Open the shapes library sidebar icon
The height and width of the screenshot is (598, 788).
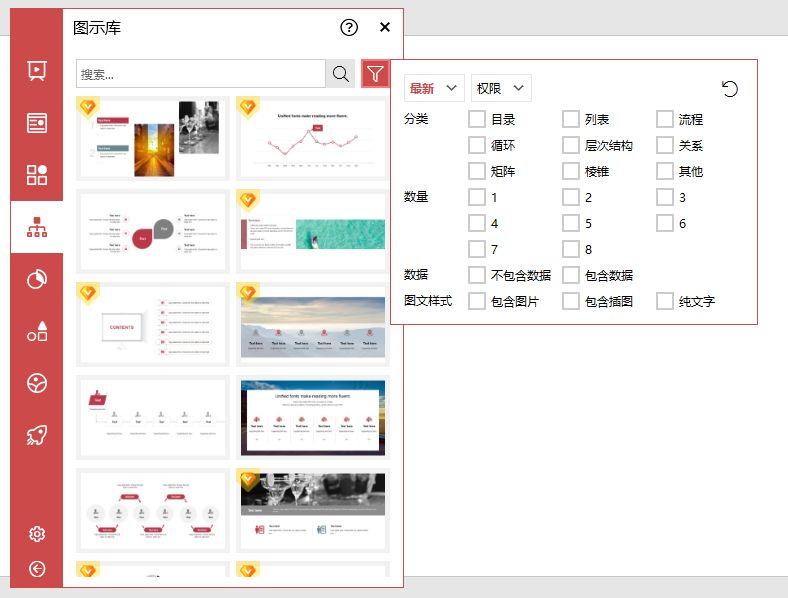[x=37, y=332]
